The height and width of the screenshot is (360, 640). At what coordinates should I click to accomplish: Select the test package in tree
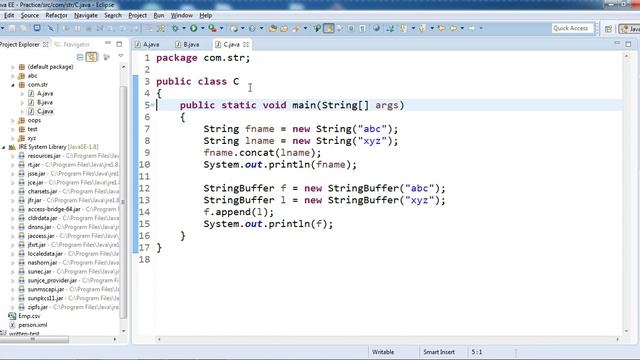(32, 129)
